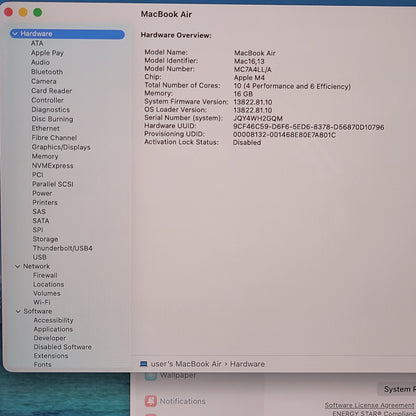Select Card Reader in the sidebar
This screenshot has width=416, height=416.
pos(52,91)
